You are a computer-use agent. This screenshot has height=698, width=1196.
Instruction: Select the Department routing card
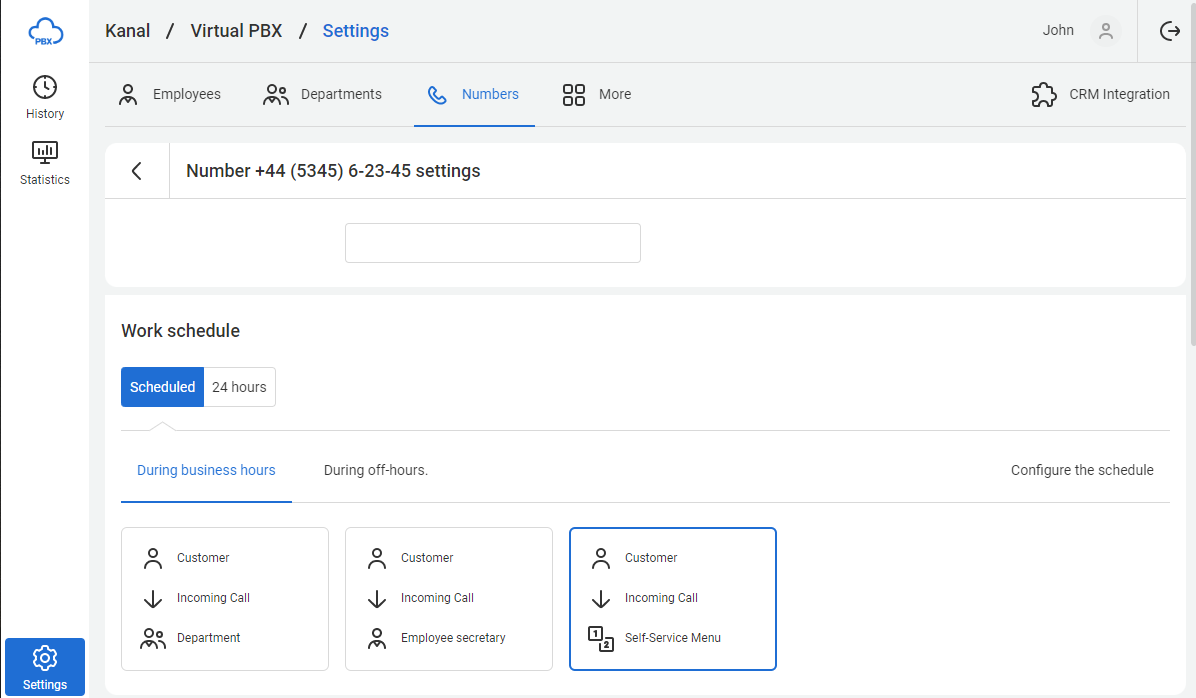pos(225,599)
